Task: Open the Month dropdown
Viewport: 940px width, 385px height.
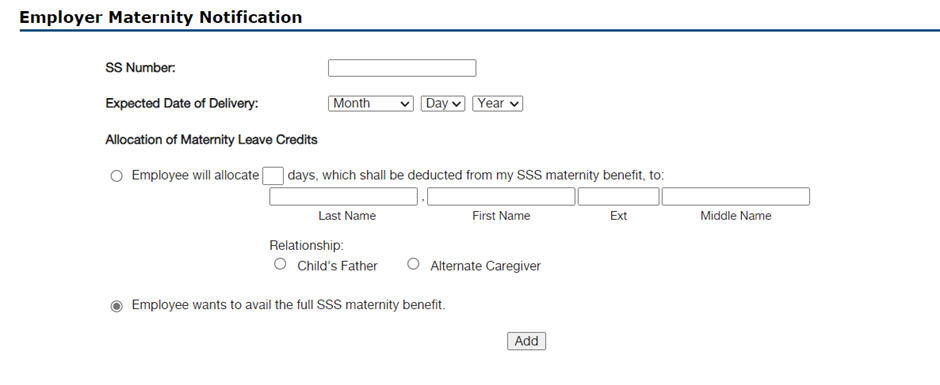Action: [x=370, y=104]
